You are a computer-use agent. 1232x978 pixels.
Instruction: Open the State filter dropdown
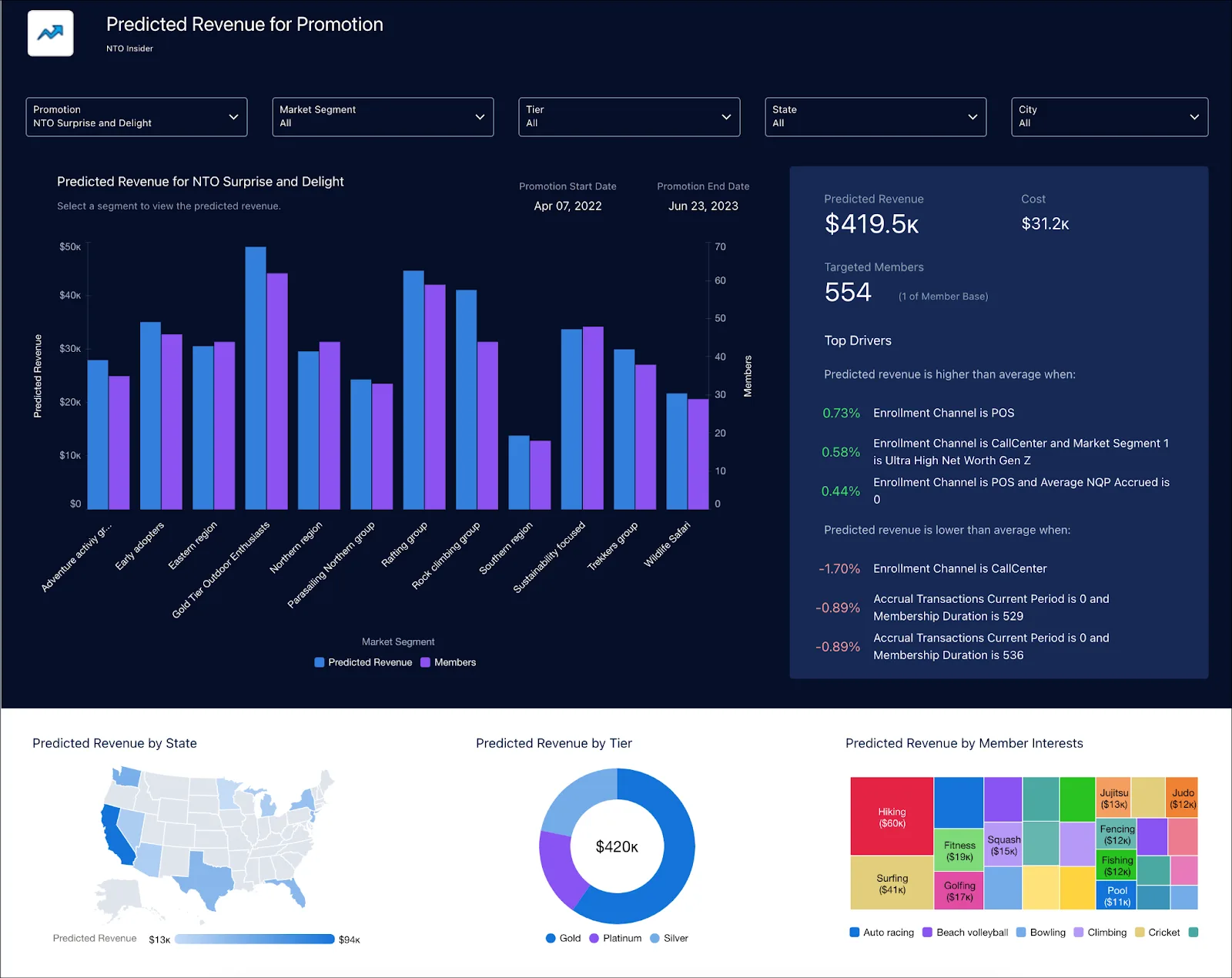coord(875,117)
